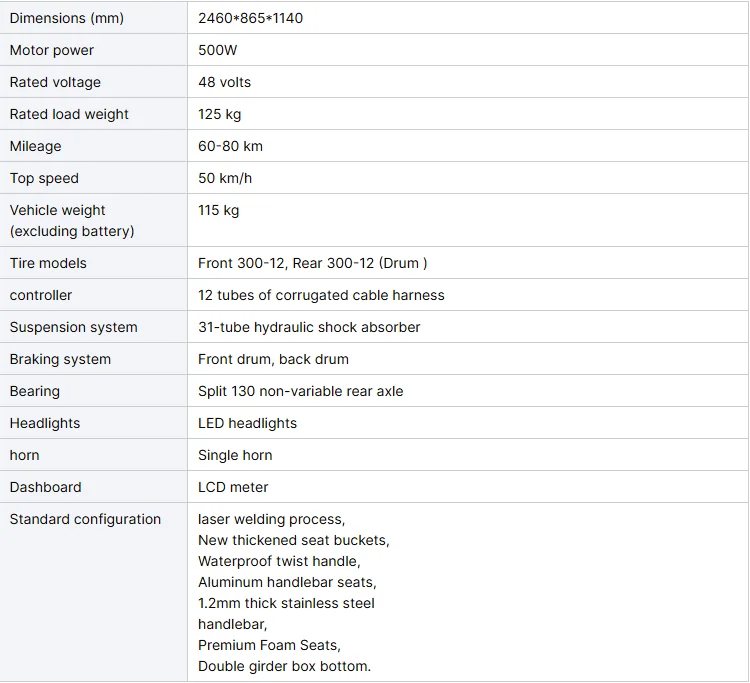
Task: Select the Split 130 non-variable rear axle text
Action: point(300,391)
